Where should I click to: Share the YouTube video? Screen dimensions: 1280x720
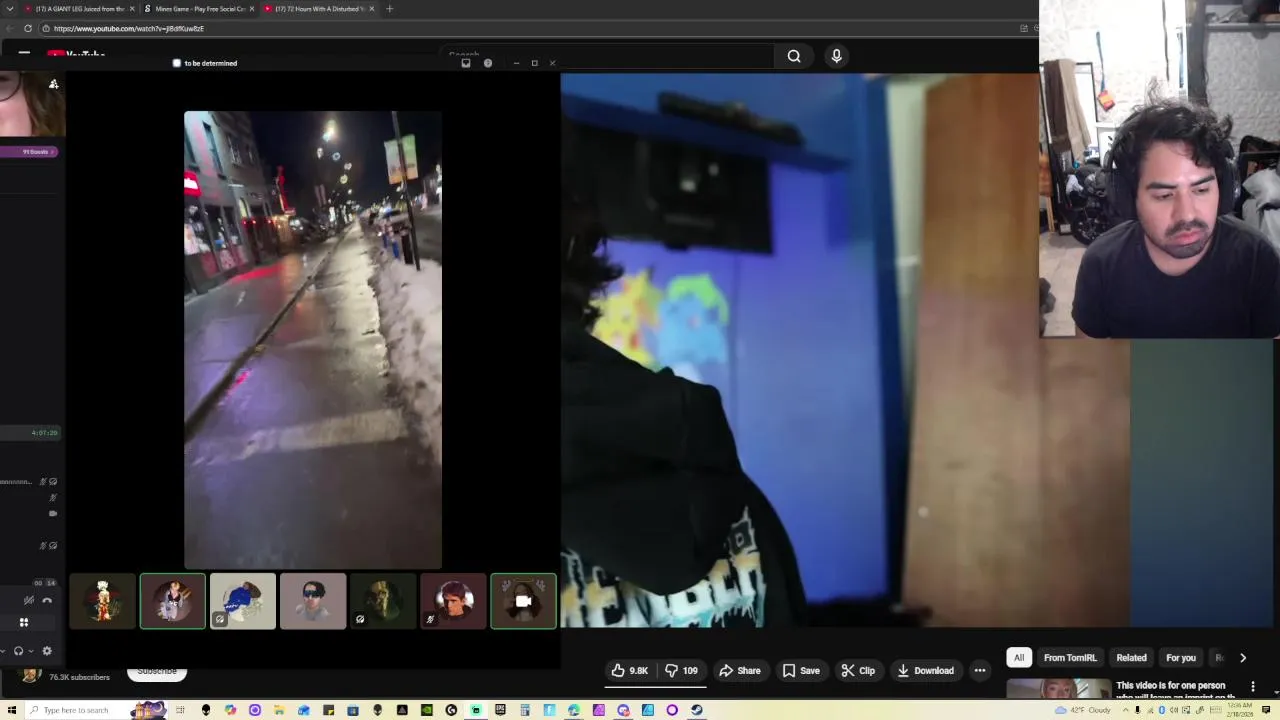[x=740, y=671]
